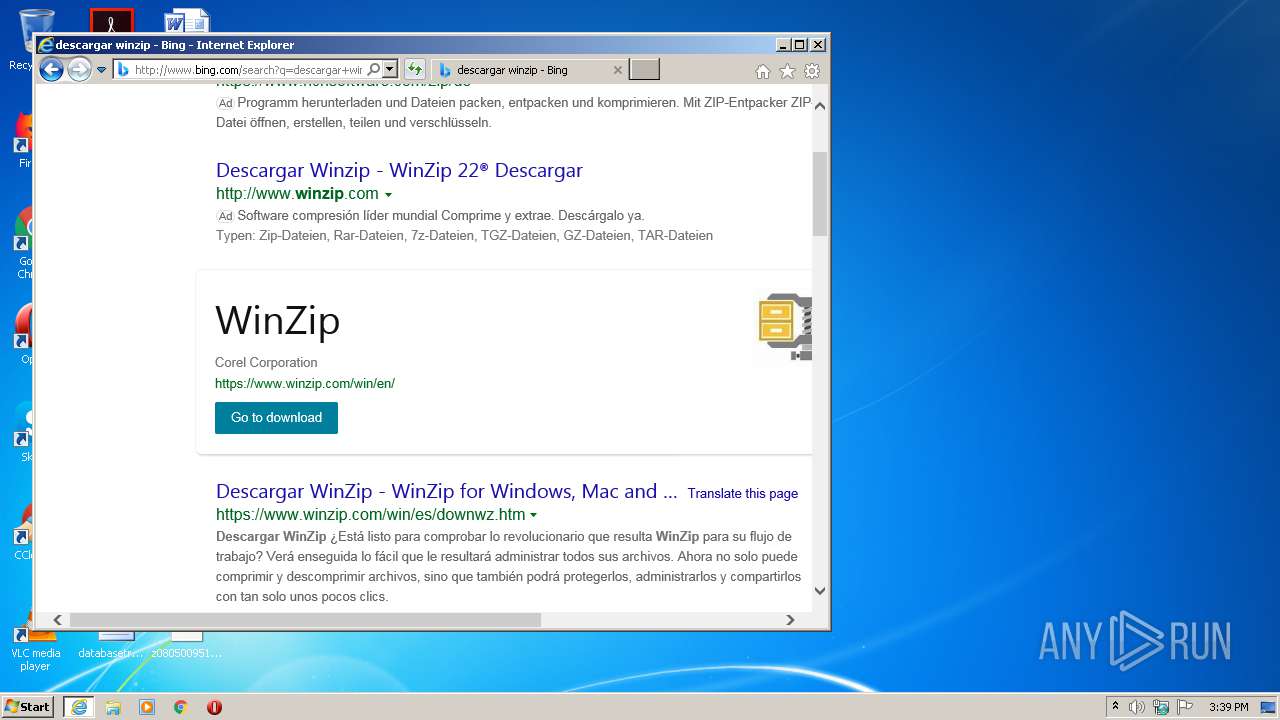Click vertical scrollbar down arrow
The width and height of the screenshot is (1280, 720).
coord(820,590)
